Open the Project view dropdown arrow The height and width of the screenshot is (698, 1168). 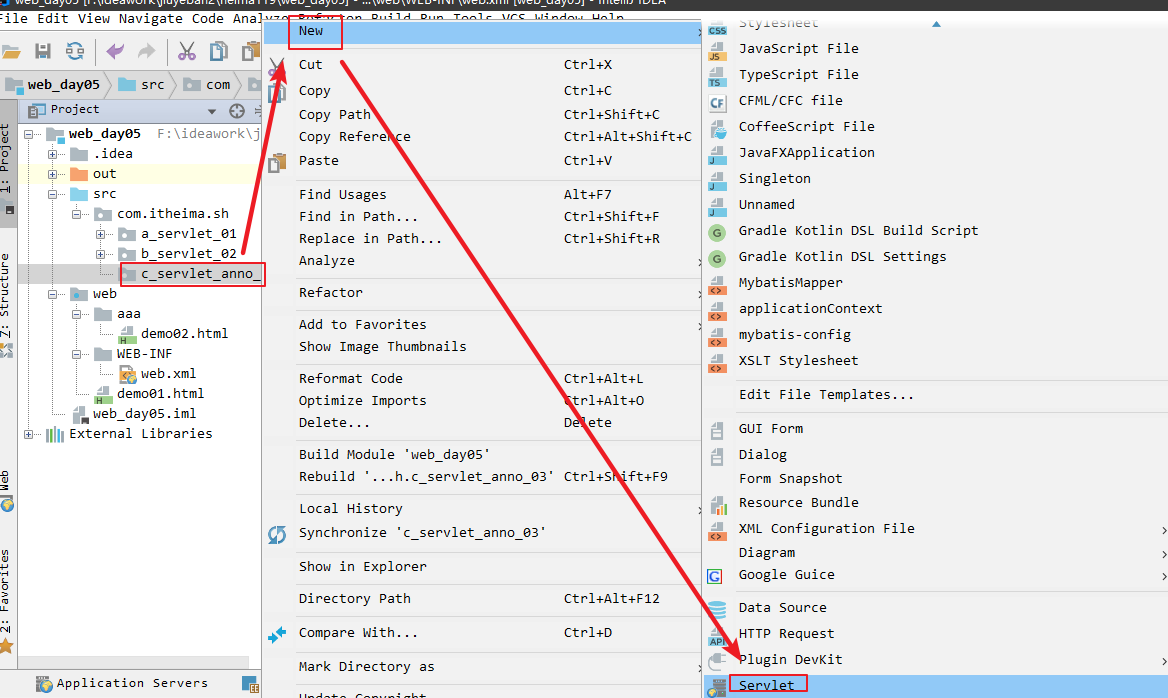tap(212, 111)
